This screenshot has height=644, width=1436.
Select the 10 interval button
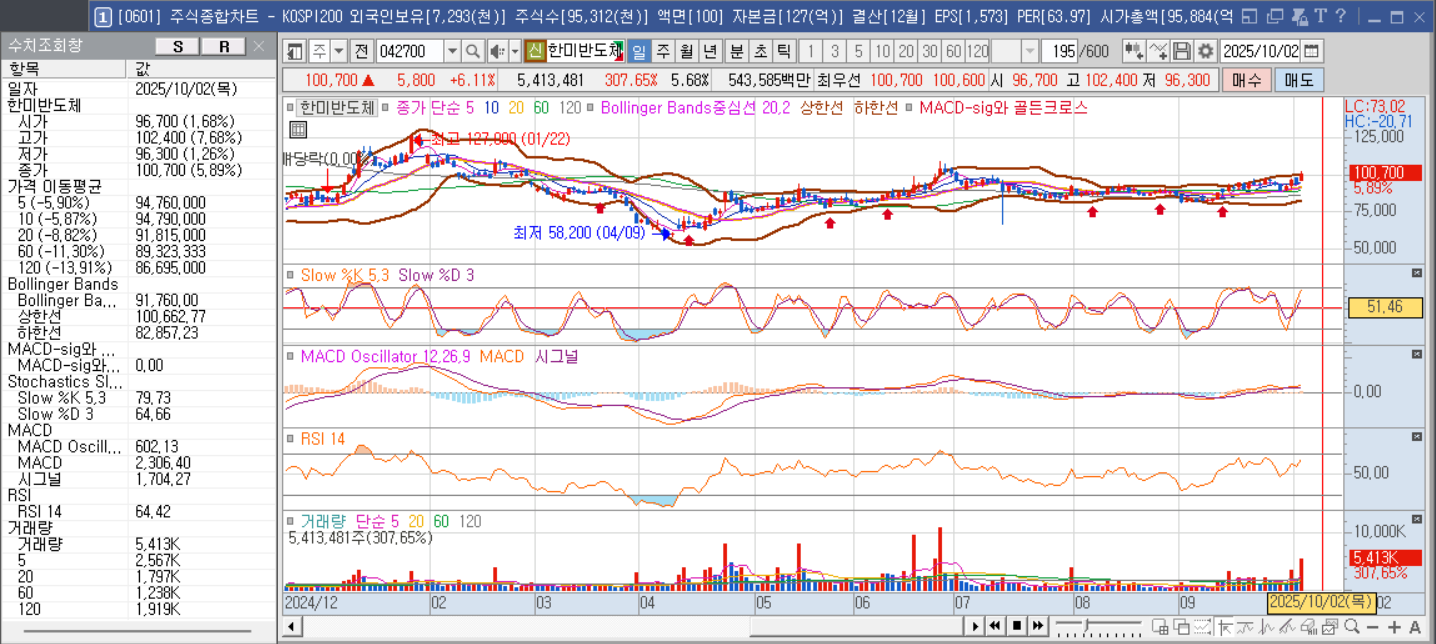[882, 52]
